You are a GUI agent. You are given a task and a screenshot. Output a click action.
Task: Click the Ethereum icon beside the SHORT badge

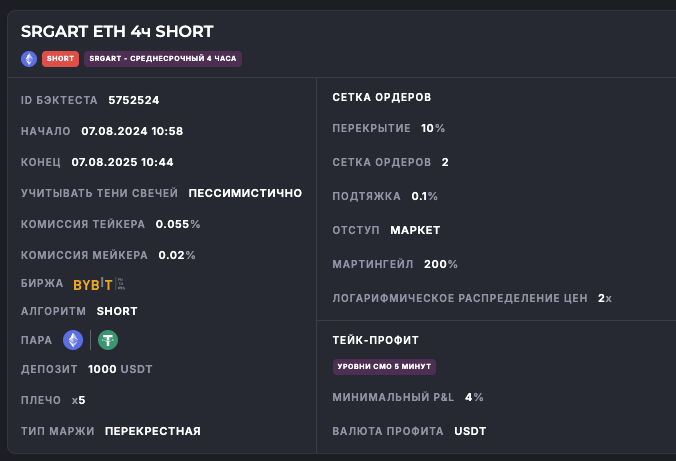pyautogui.click(x=29, y=59)
